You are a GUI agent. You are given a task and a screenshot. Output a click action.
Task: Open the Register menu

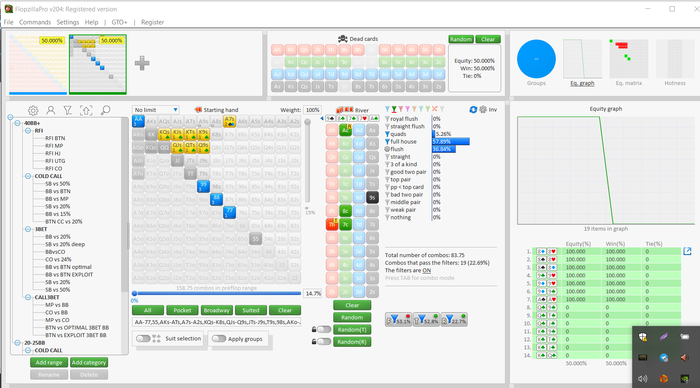(152, 22)
